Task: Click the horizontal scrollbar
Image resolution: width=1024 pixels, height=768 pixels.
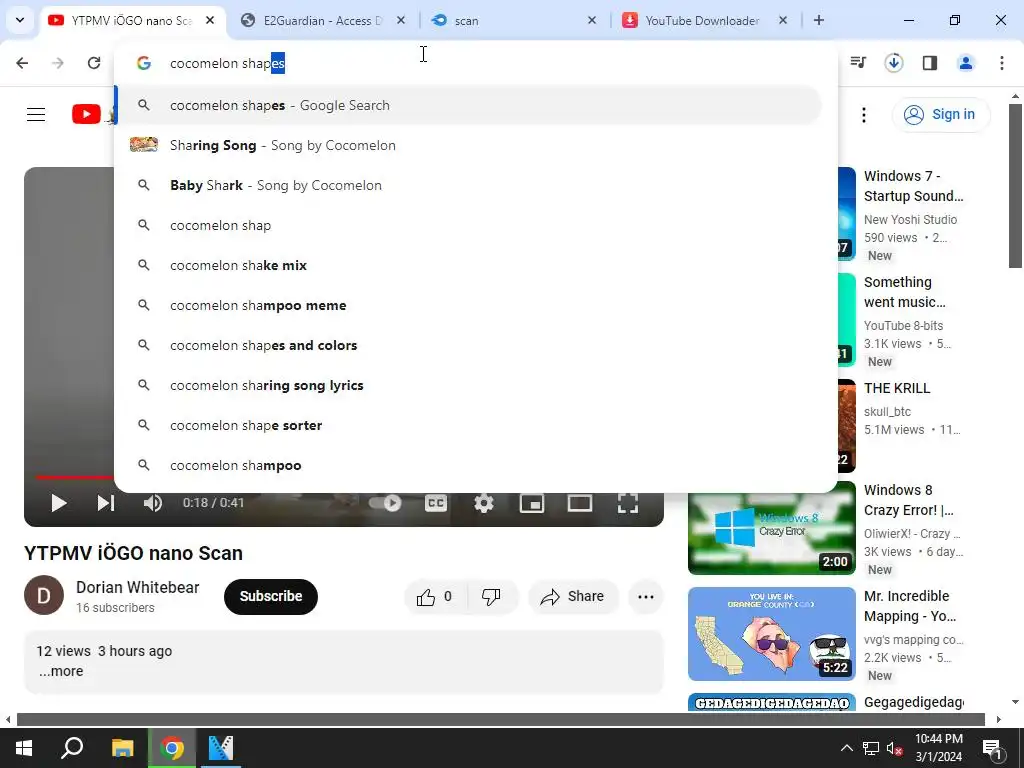Action: (x=500, y=719)
